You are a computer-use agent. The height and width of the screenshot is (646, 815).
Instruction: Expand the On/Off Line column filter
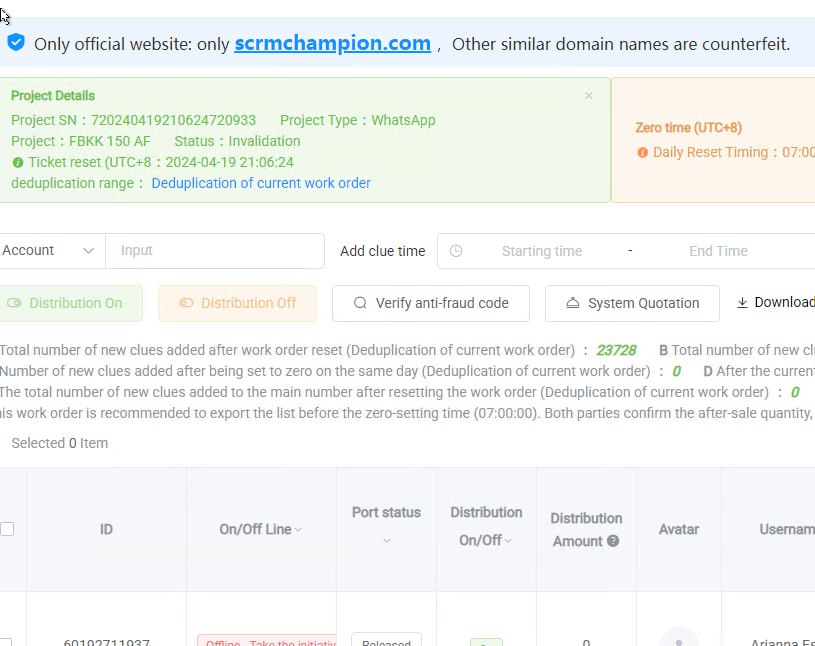click(x=260, y=529)
